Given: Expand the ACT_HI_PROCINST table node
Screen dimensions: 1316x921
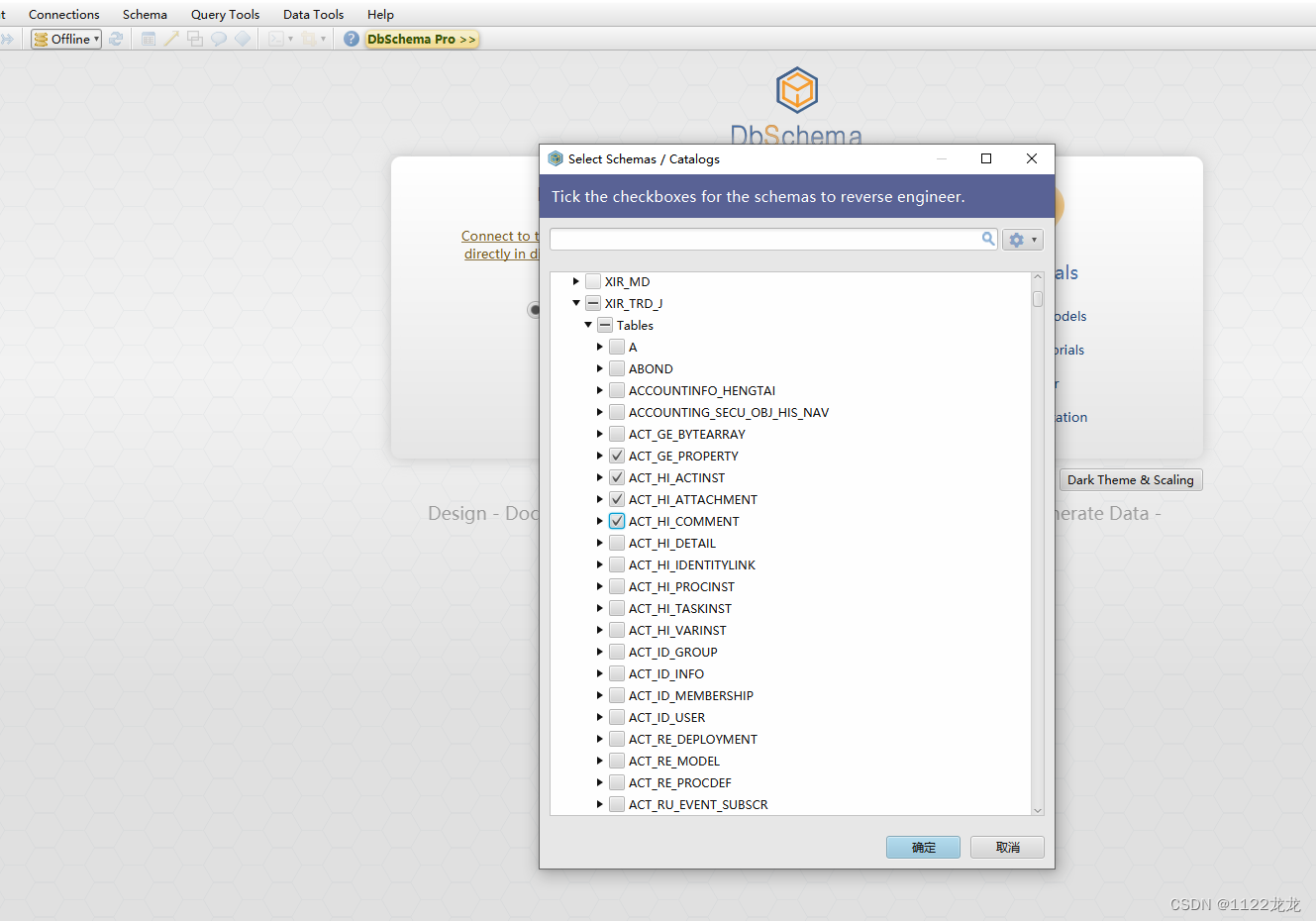Looking at the screenshot, I should point(599,586).
